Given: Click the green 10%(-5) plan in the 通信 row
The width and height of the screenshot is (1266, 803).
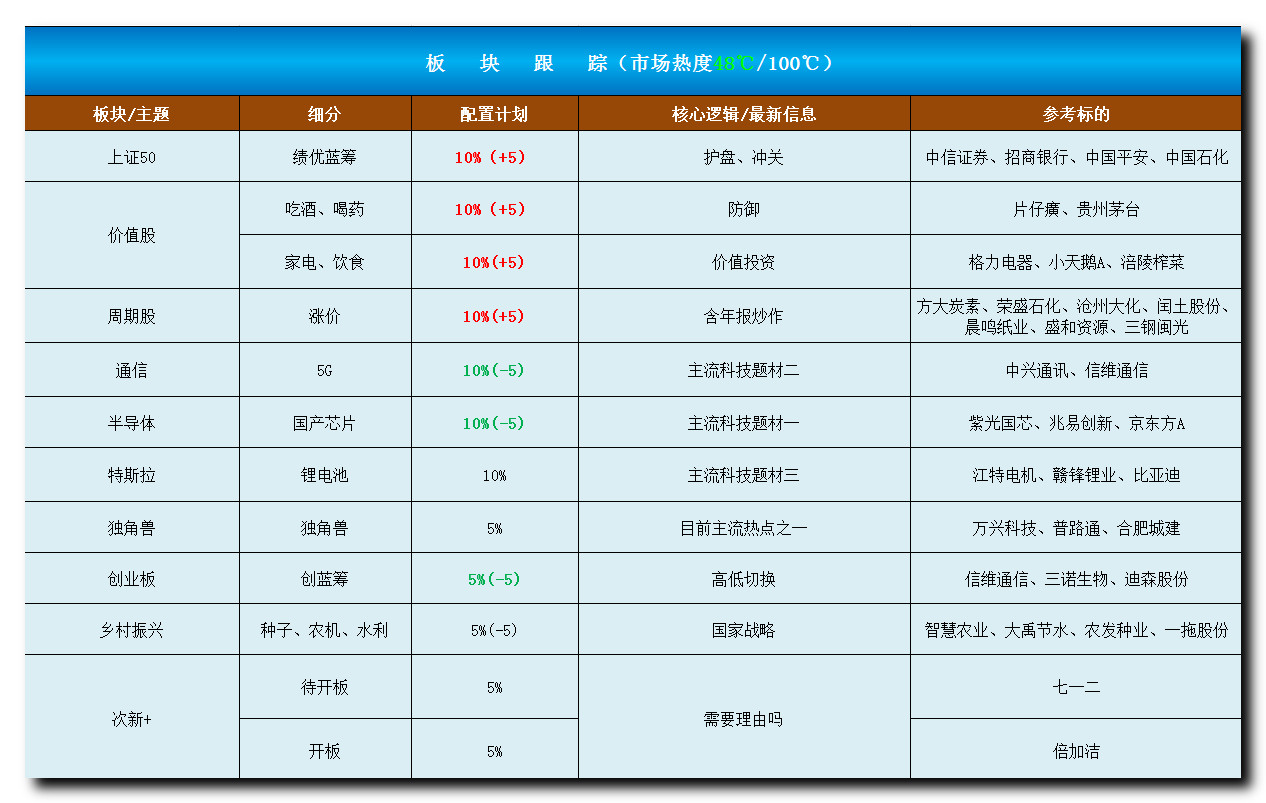Looking at the screenshot, I should pyautogui.click(x=494, y=370).
